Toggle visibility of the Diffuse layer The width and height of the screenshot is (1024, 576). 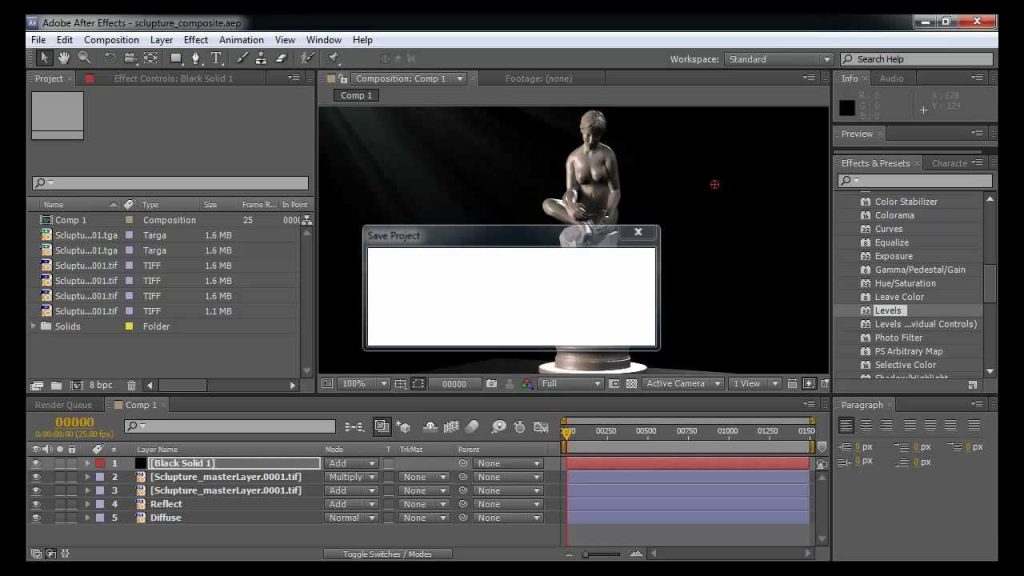[36, 518]
